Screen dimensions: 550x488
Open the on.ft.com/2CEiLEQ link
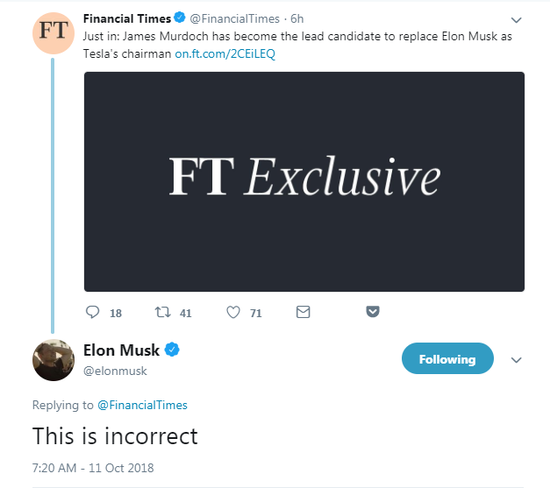pyautogui.click(x=225, y=54)
